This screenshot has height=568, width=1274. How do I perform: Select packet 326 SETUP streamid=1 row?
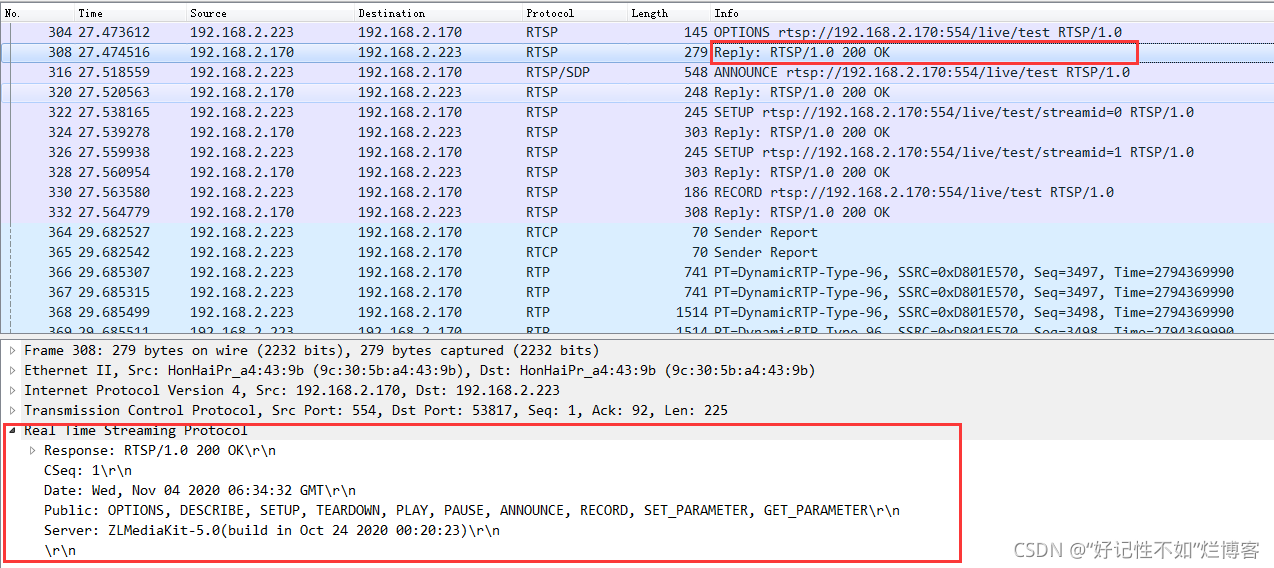pos(637,152)
